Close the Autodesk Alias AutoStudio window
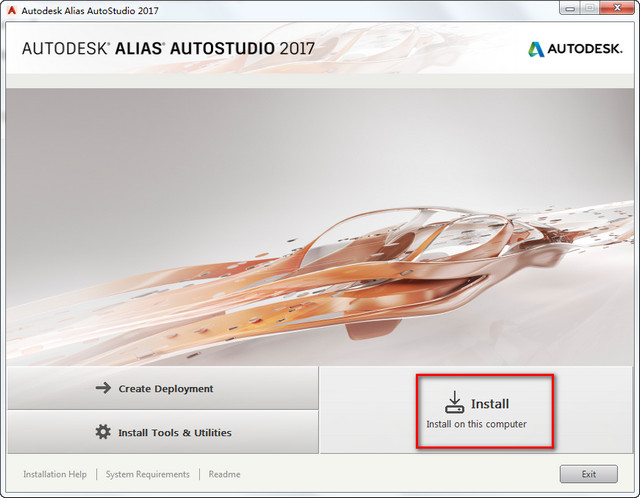 click(617, 8)
